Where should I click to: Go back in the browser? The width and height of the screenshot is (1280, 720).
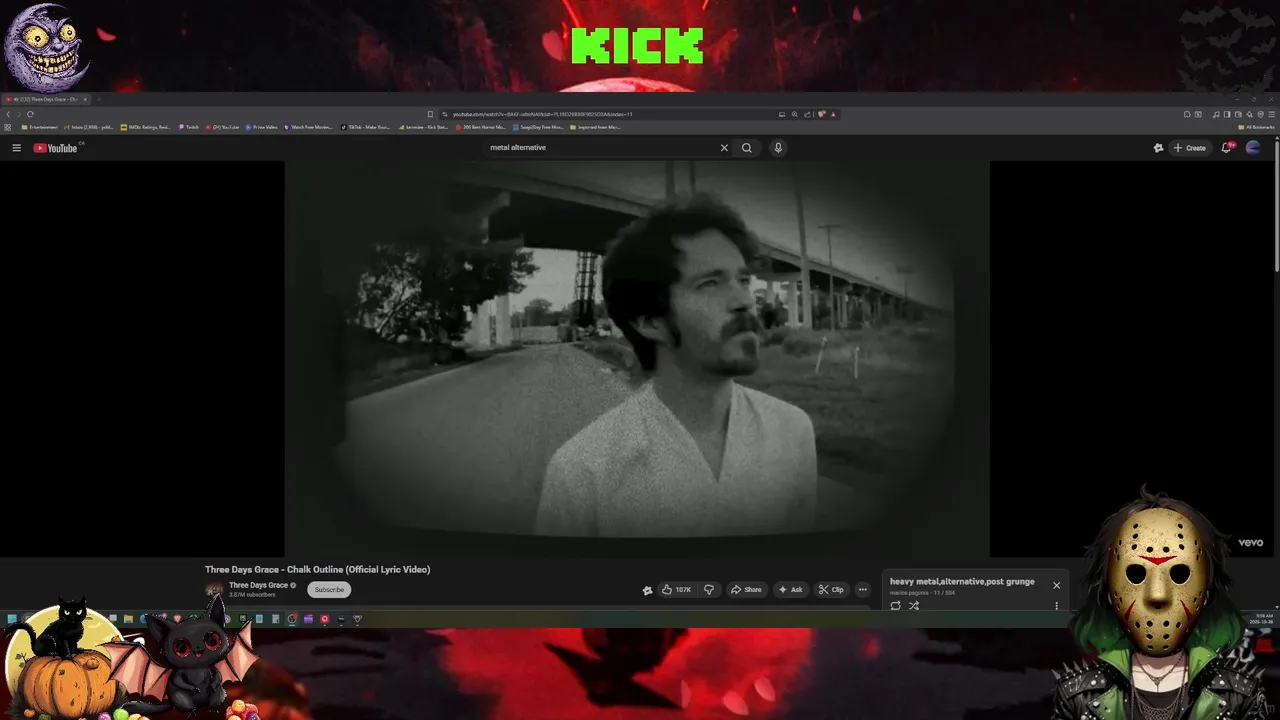click(x=8, y=114)
